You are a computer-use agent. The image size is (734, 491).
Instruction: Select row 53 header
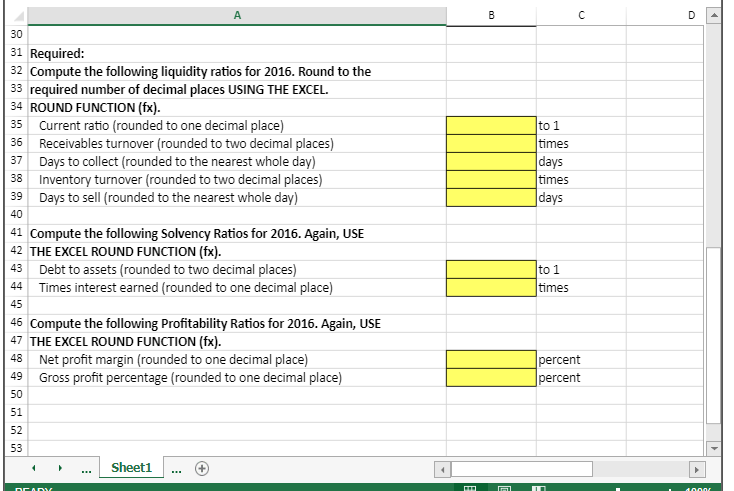point(16,448)
